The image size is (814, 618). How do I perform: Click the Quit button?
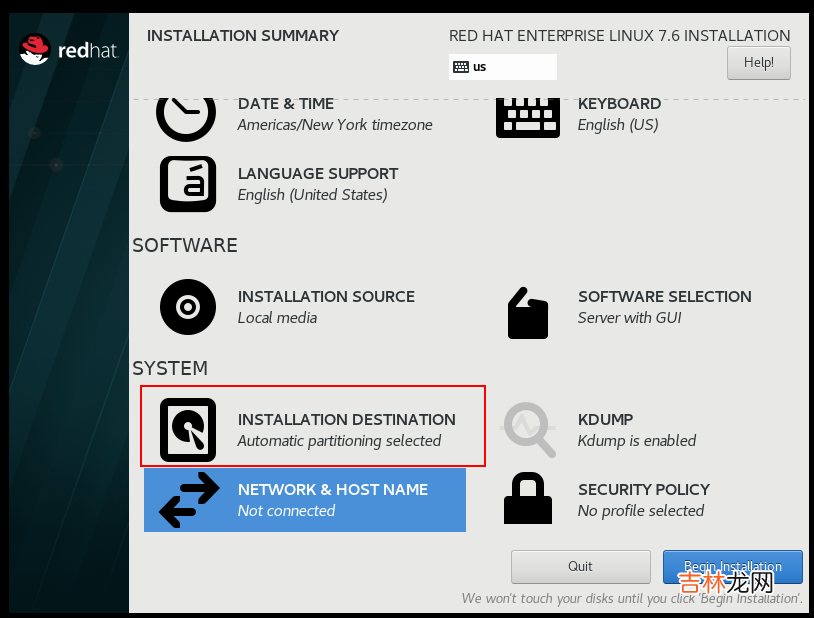point(580,566)
